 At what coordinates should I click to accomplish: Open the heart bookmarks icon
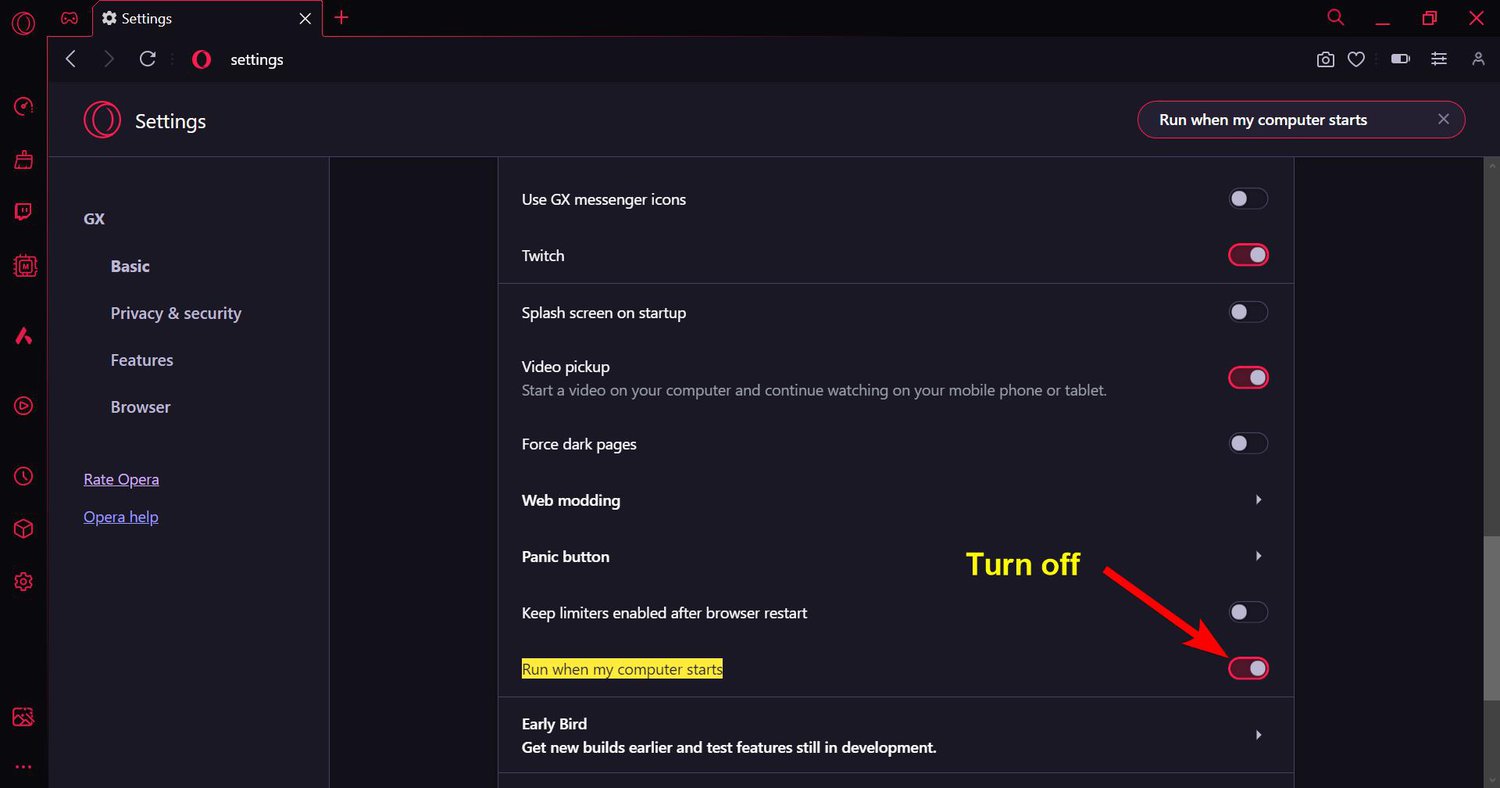tap(1356, 60)
